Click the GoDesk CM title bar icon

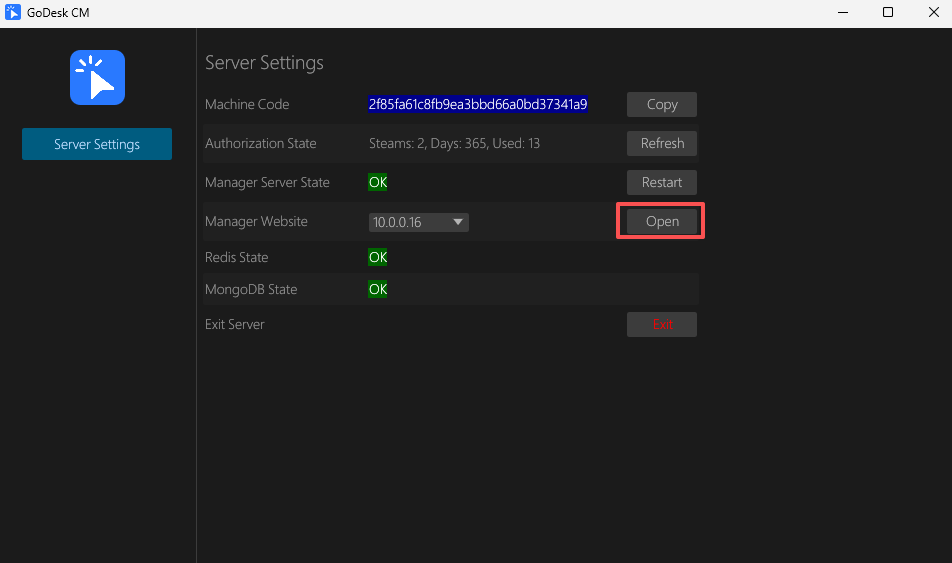click(13, 13)
